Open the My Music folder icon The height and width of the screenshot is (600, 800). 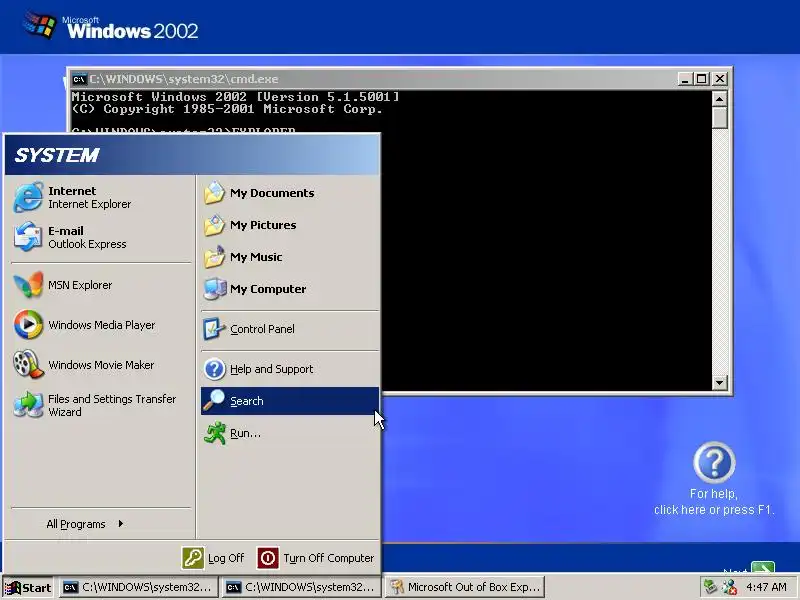(214, 257)
